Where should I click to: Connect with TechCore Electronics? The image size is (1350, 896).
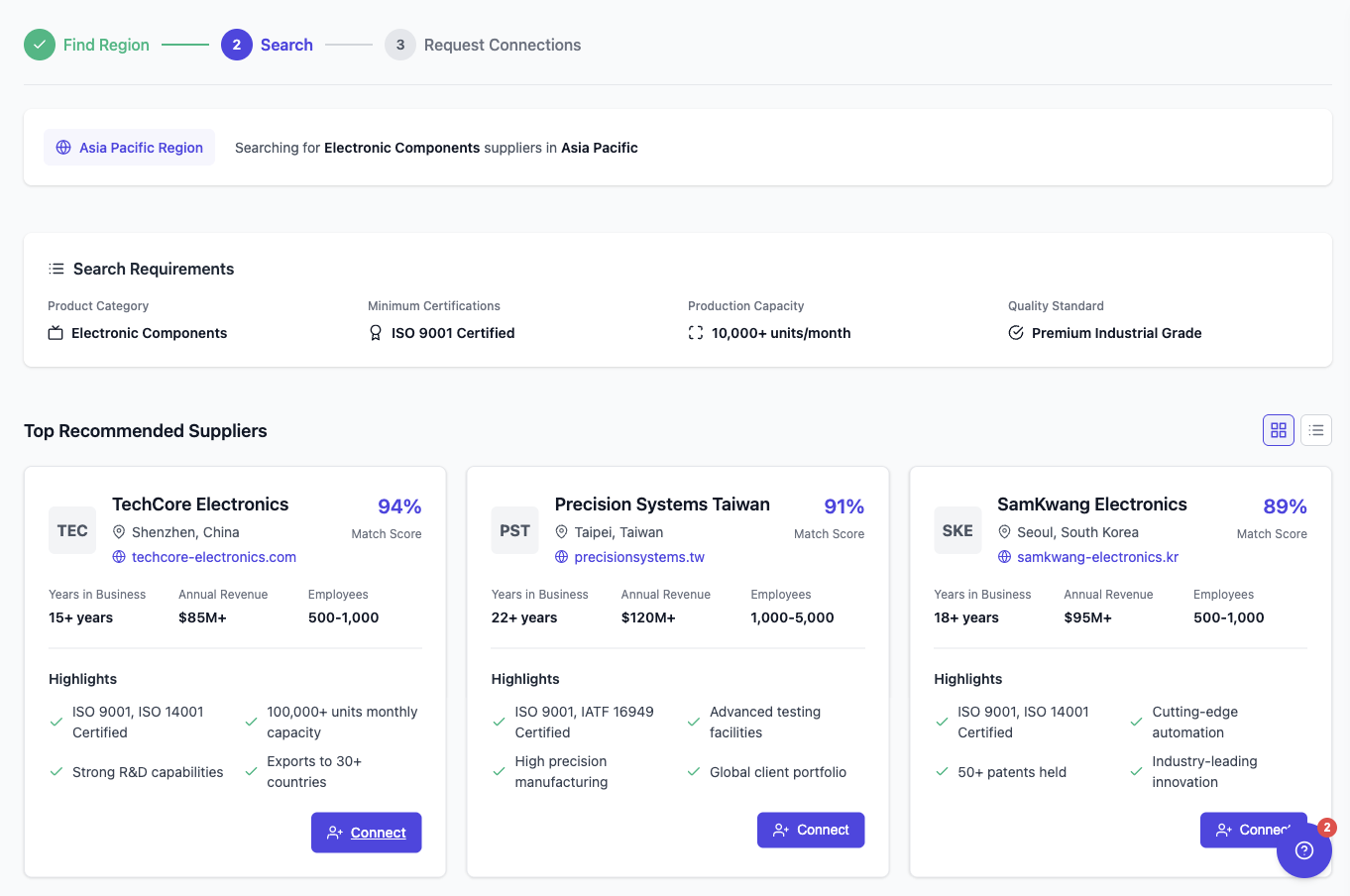pyautogui.click(x=366, y=833)
